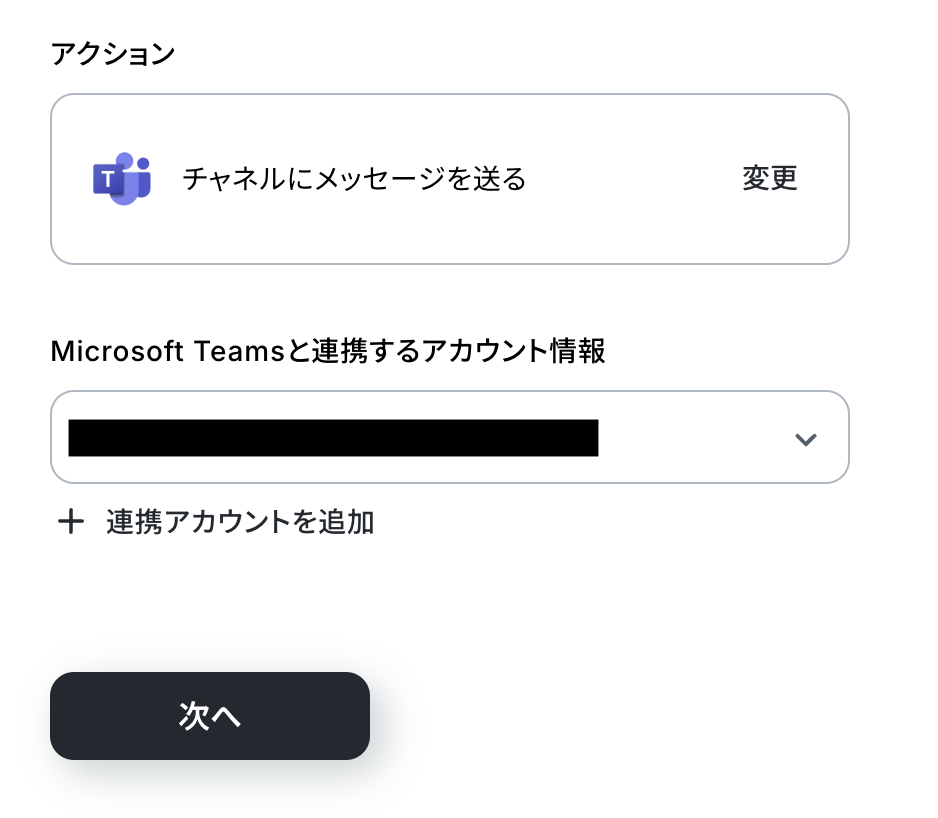Viewport: 938px width, 818px height.
Task: Click the Microsoft Teams icon
Action: (122, 179)
